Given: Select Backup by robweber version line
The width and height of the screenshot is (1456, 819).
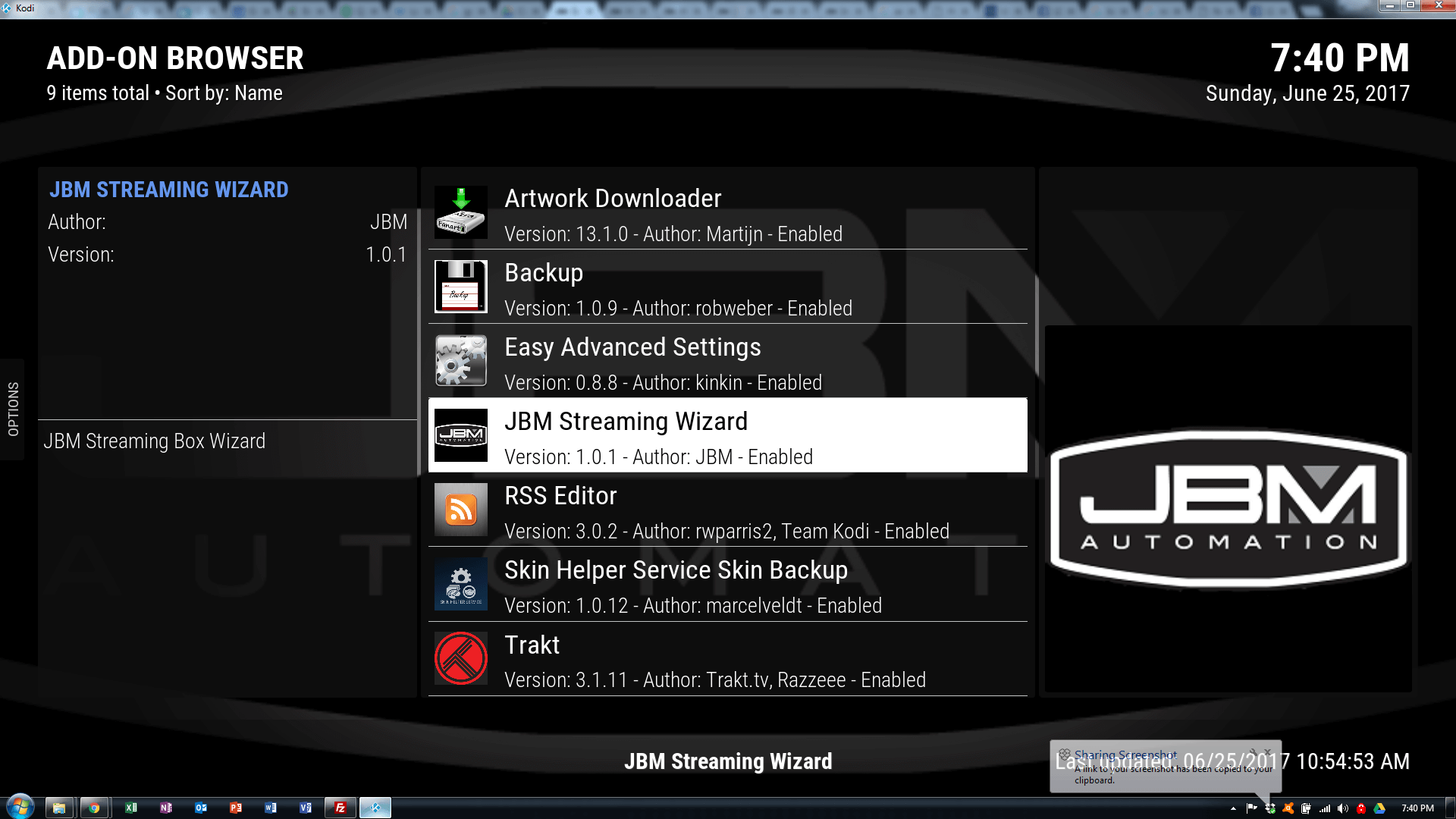Looking at the screenshot, I should (x=678, y=309).
